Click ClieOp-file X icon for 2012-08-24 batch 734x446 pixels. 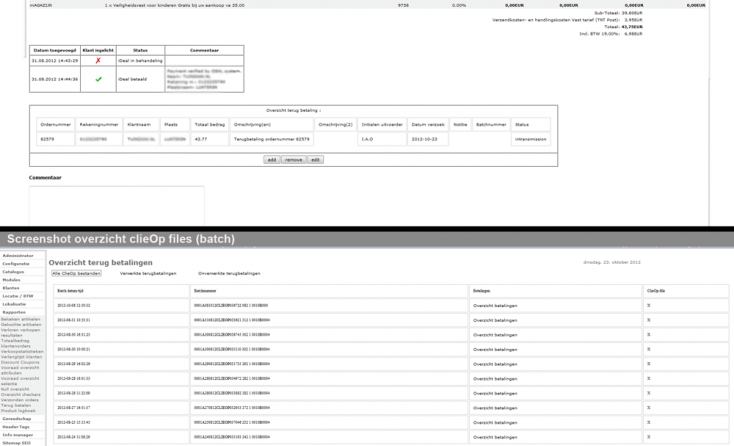coord(648,437)
